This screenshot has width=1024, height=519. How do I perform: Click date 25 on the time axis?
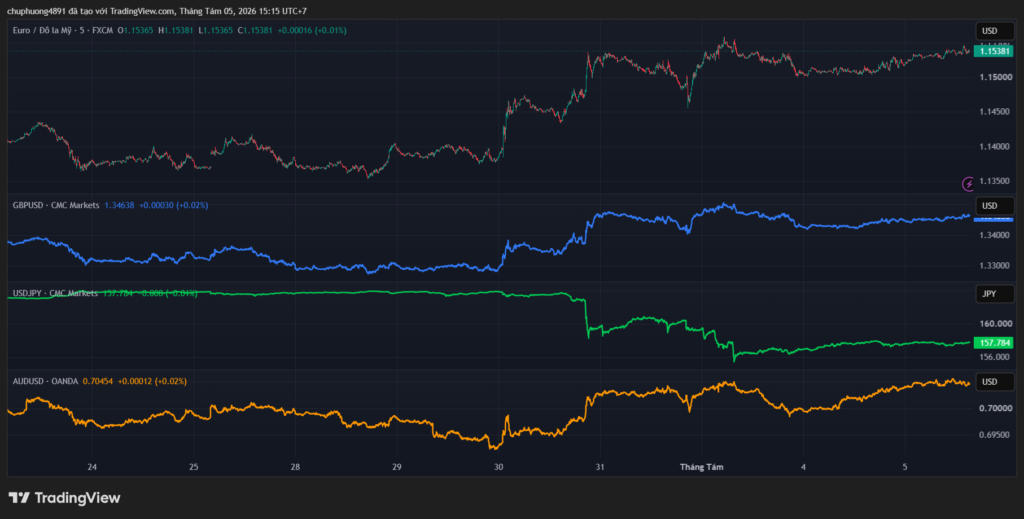click(193, 467)
